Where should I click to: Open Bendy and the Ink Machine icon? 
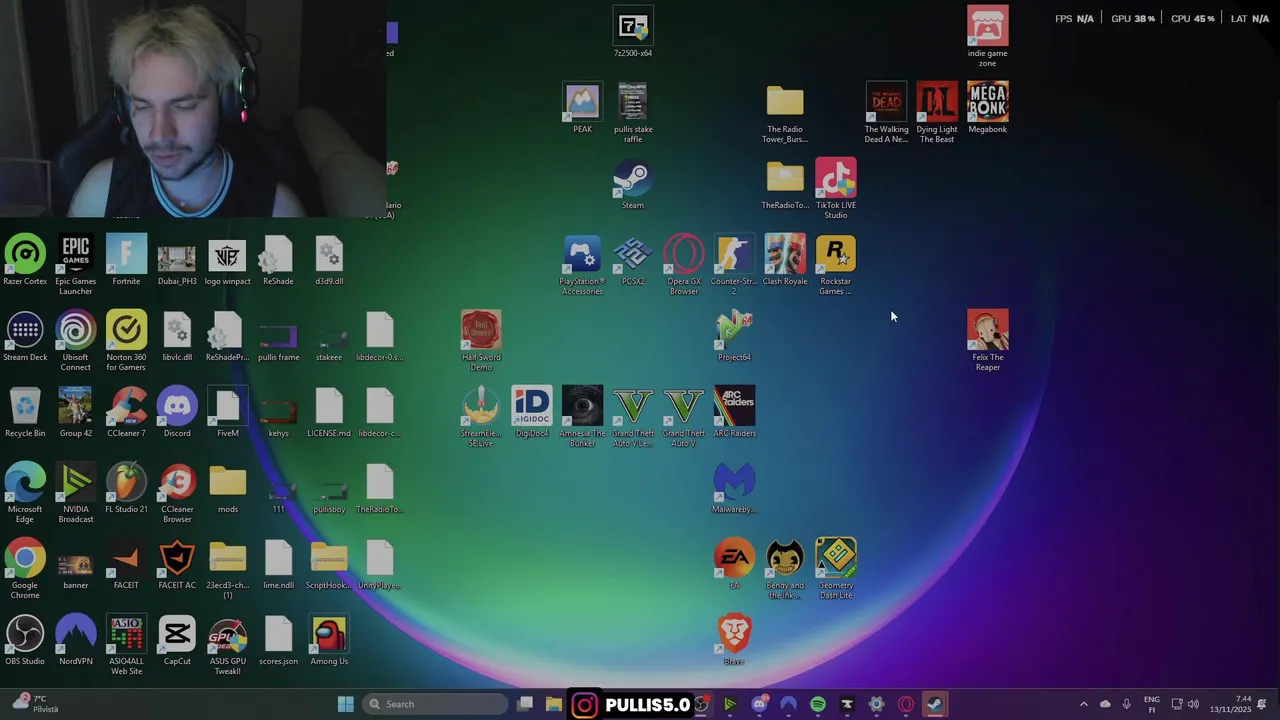(785, 570)
